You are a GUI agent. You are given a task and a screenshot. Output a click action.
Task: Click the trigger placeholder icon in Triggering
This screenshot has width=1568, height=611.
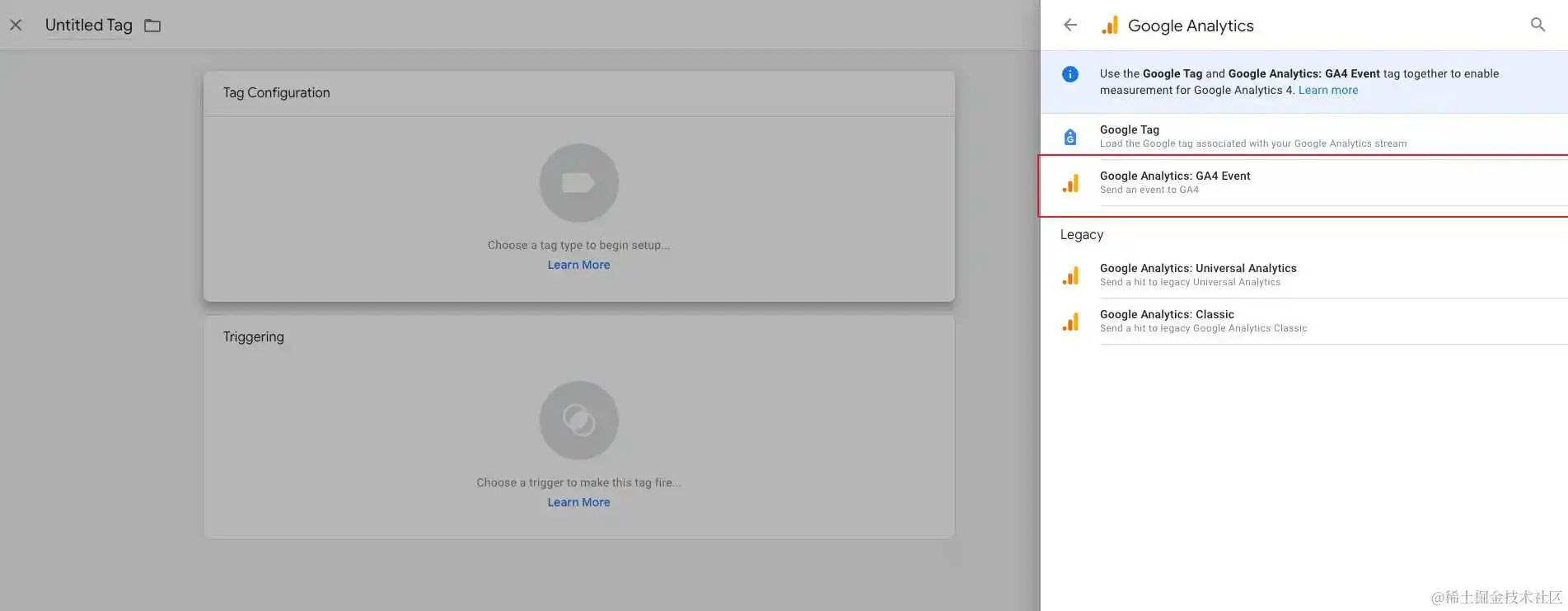point(578,421)
